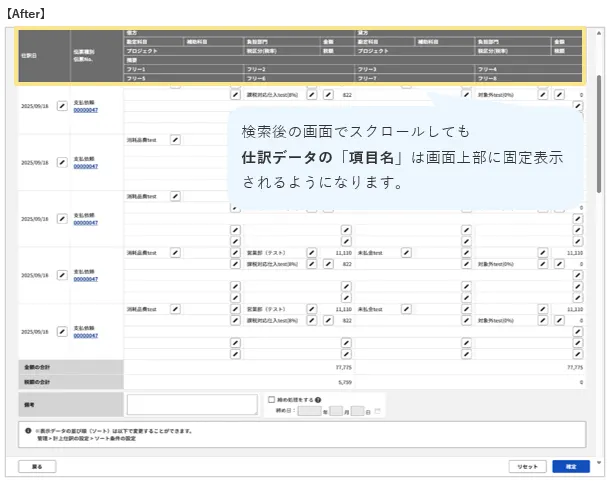Enable the 締め処理をする checkbox

(x=271, y=399)
